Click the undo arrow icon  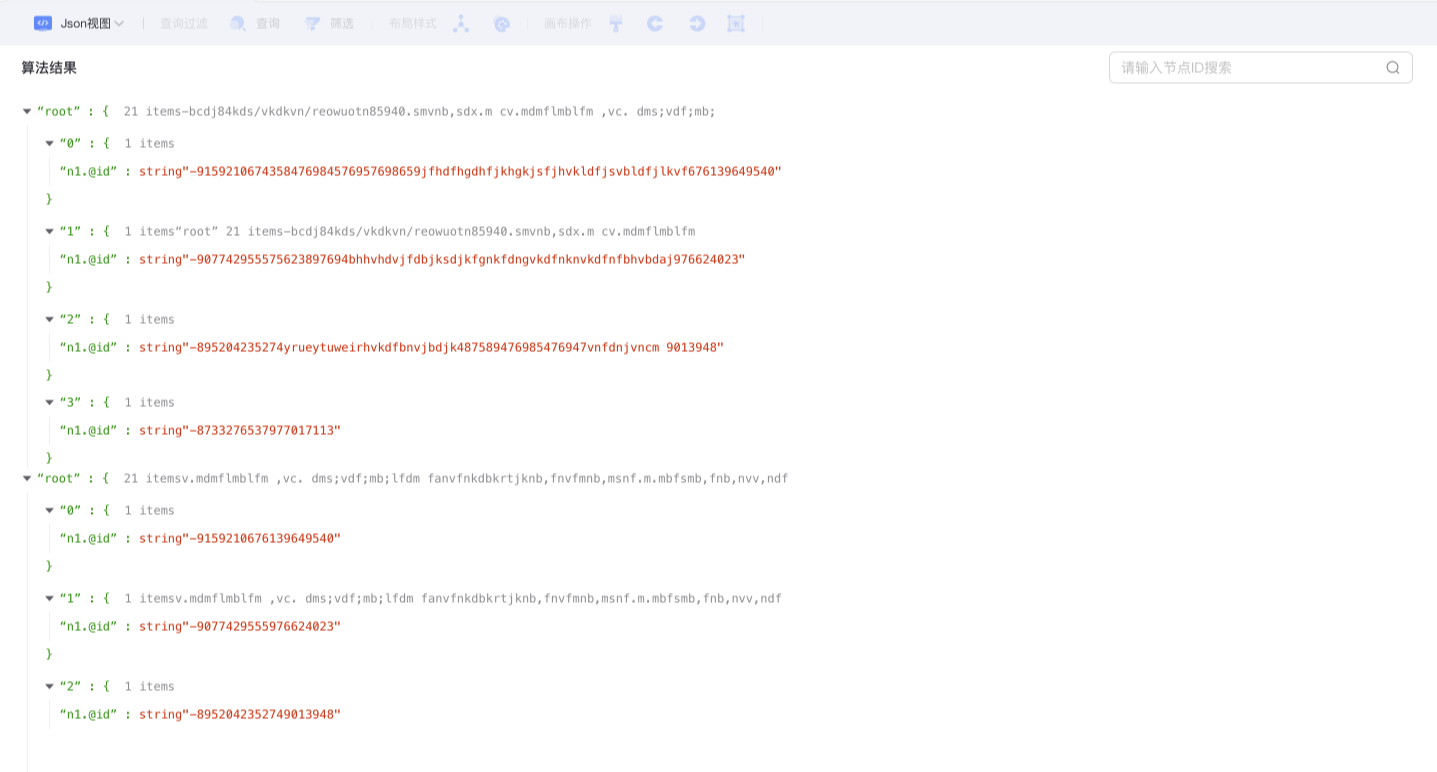pos(655,24)
